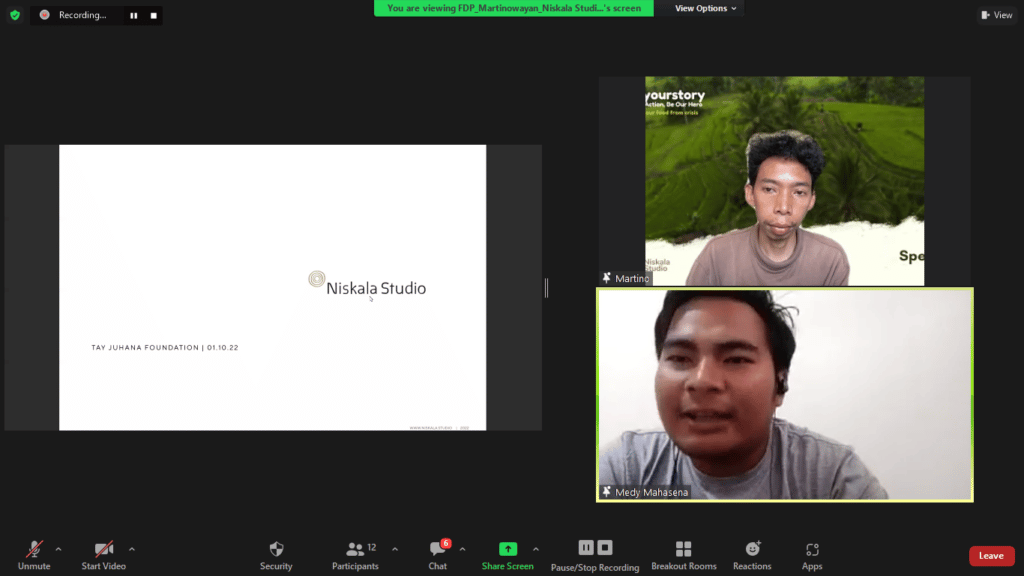Expand video settings arrow beside Start Video
The height and width of the screenshot is (576, 1024).
pos(132,549)
